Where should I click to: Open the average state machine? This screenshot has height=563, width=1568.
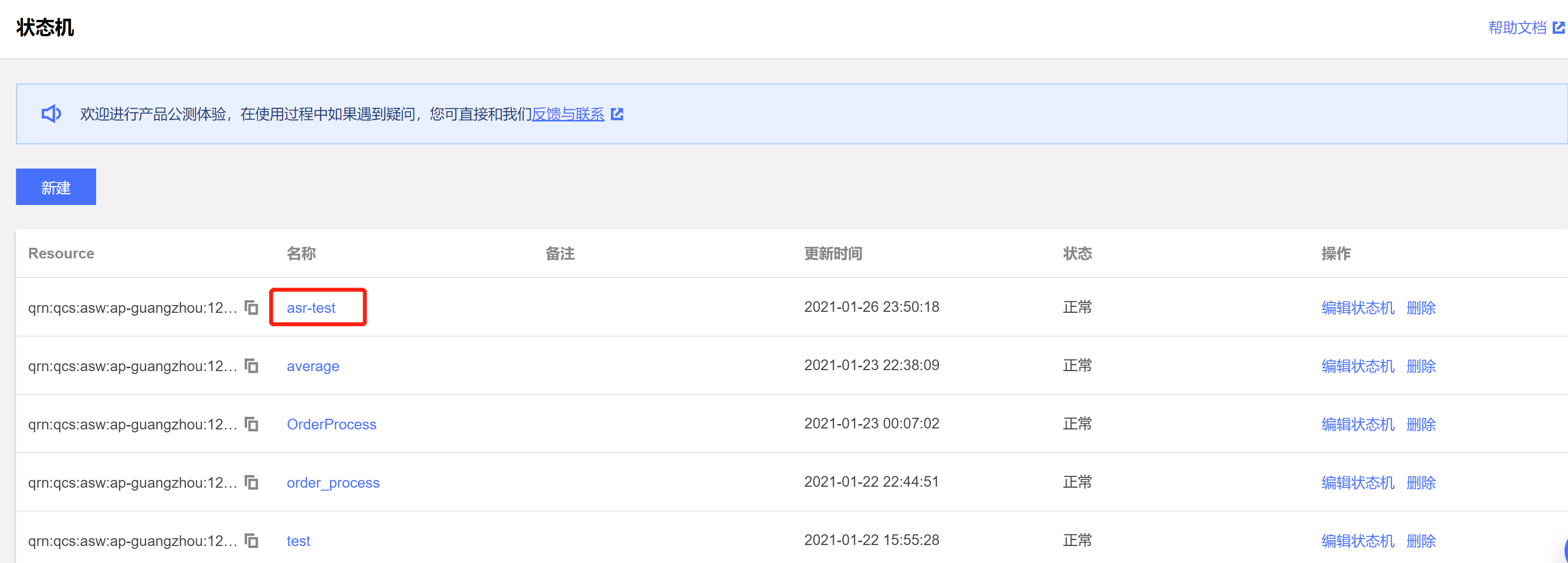point(313,366)
